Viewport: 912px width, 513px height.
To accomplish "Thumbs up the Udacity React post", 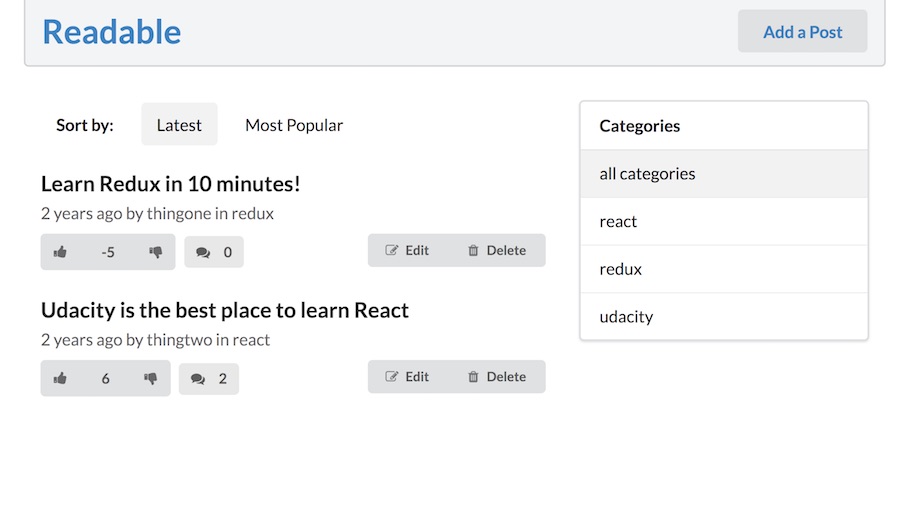I will point(60,378).
